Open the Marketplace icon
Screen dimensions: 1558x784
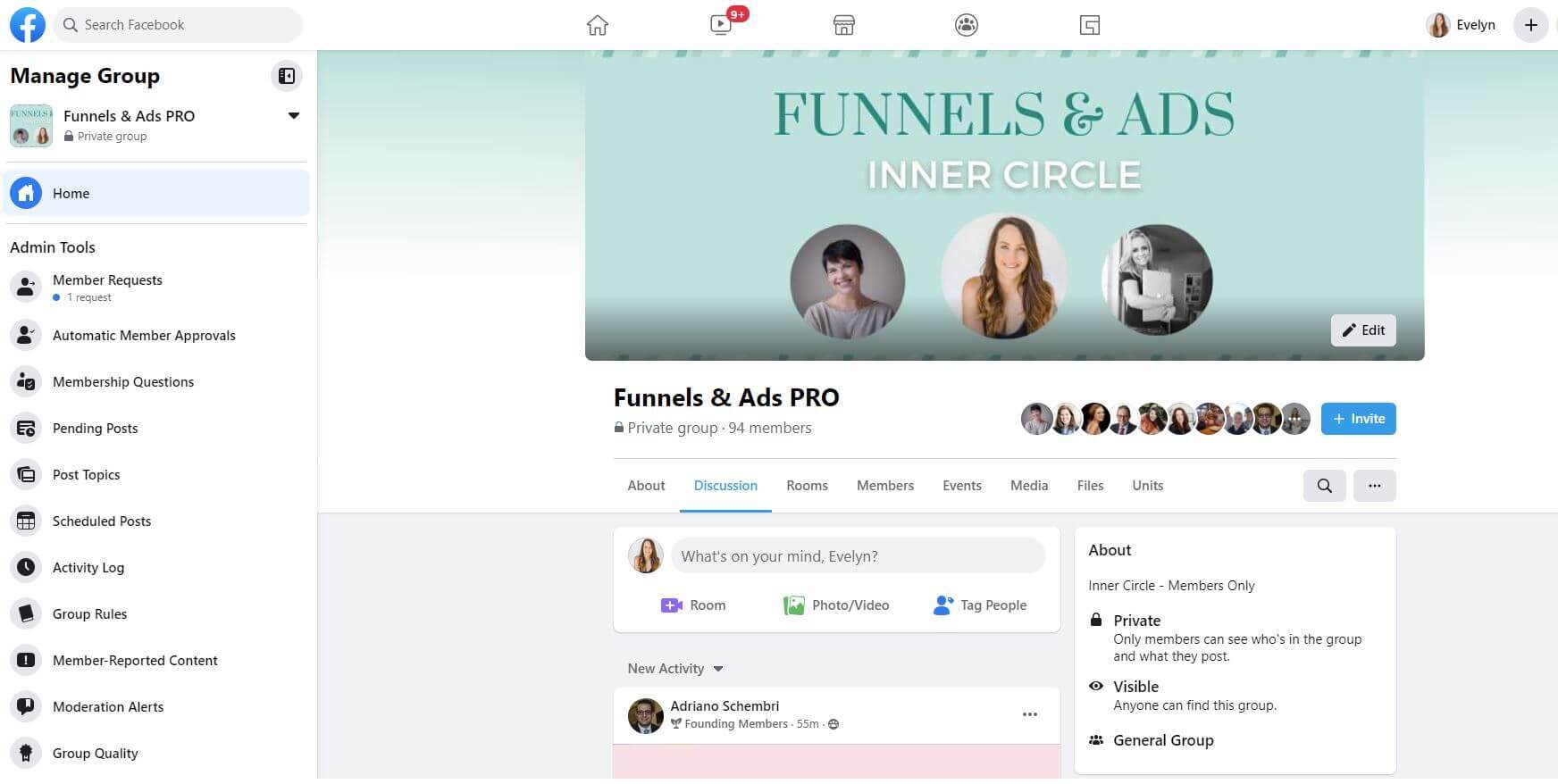[844, 25]
